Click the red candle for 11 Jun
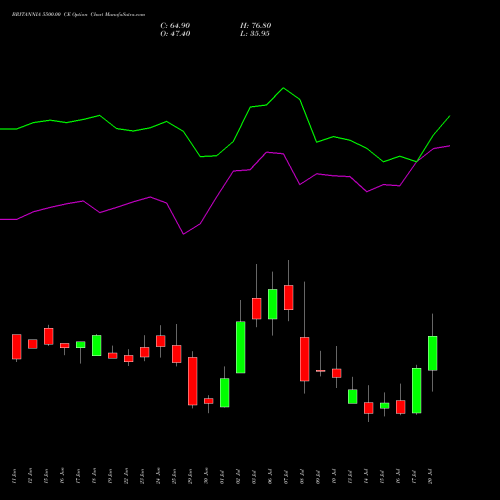 point(17,347)
